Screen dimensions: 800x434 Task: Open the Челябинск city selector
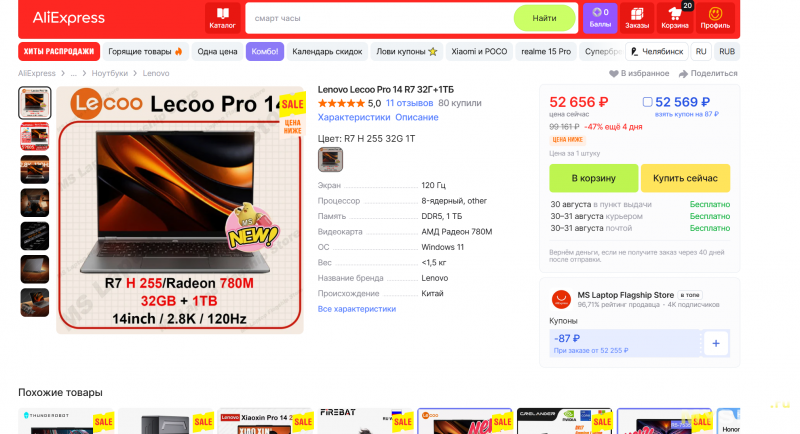click(657, 52)
